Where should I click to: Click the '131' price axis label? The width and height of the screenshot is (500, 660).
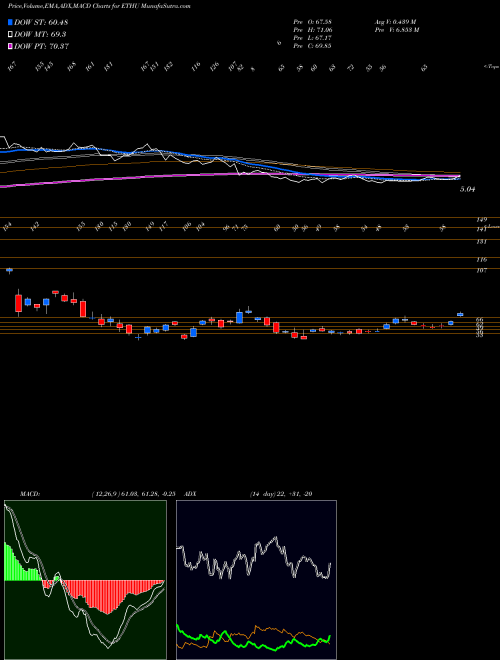coord(481,242)
